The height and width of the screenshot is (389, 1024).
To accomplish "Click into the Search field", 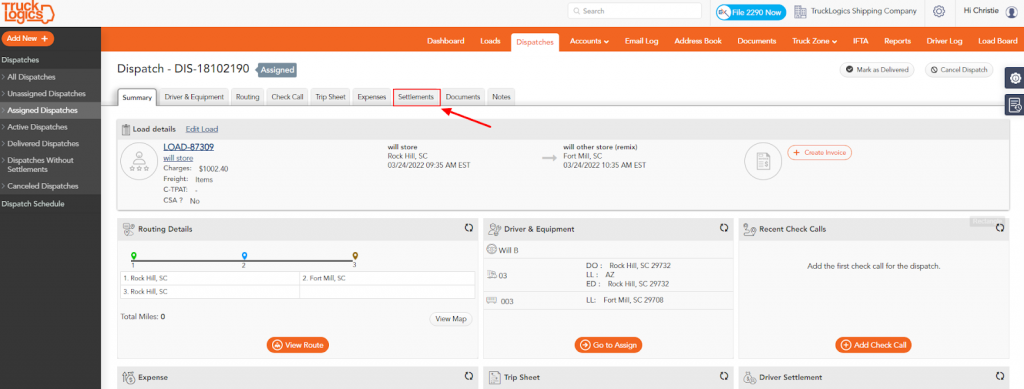I will (x=634, y=11).
